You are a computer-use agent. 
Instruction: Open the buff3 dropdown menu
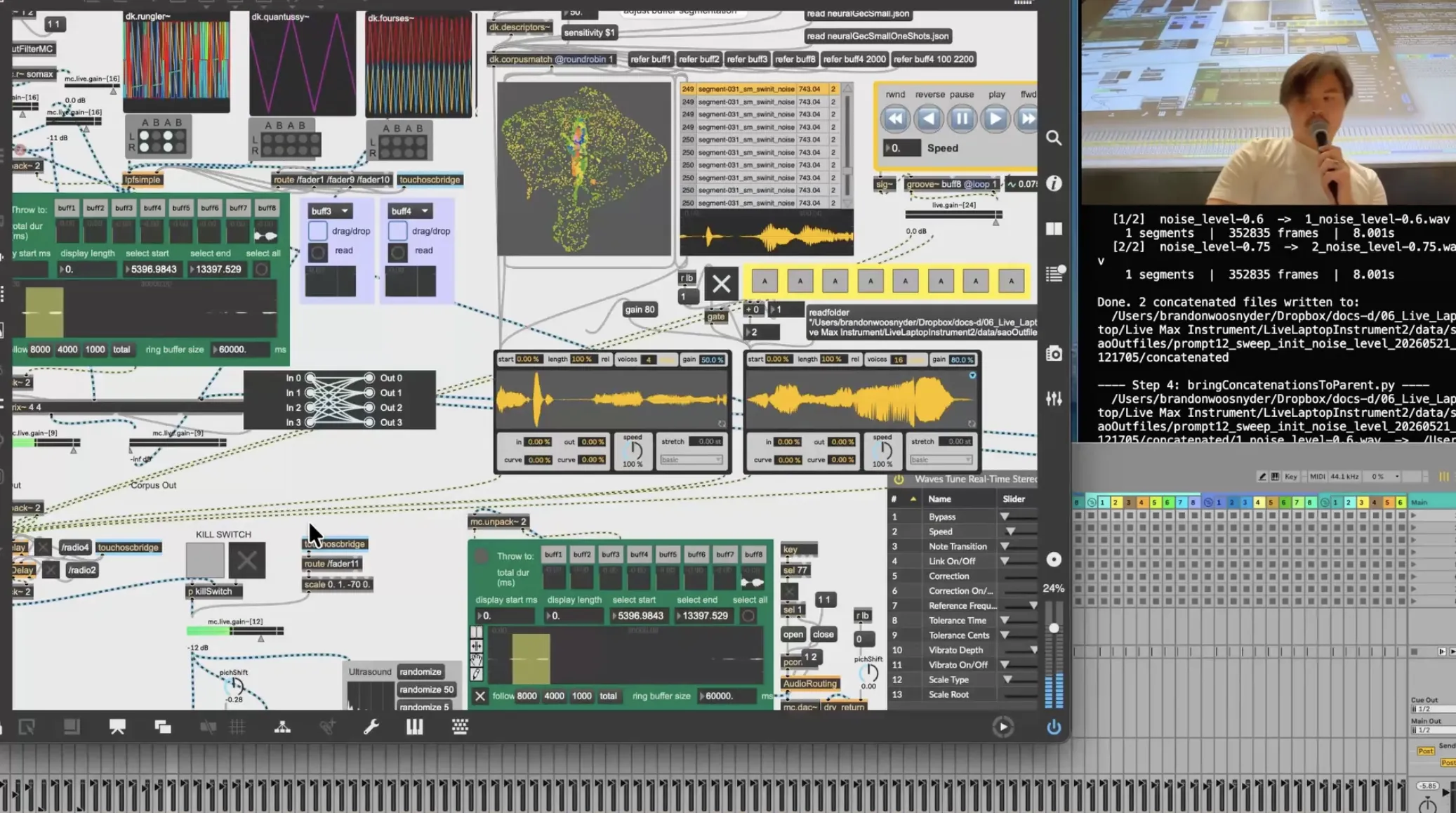330,211
